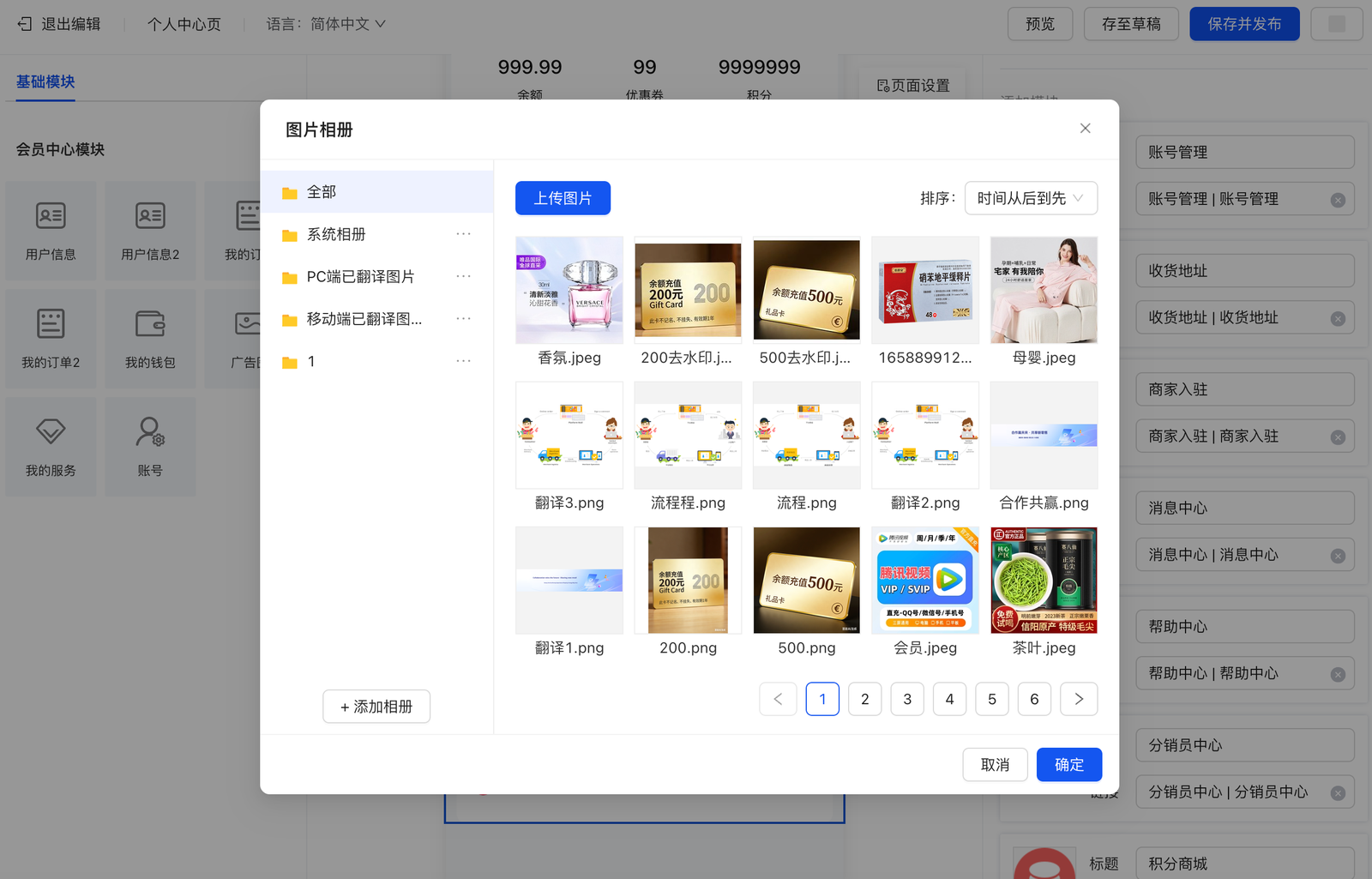1372x879 pixels.
Task: Open more options for 系统相册 album
Action: (463, 234)
